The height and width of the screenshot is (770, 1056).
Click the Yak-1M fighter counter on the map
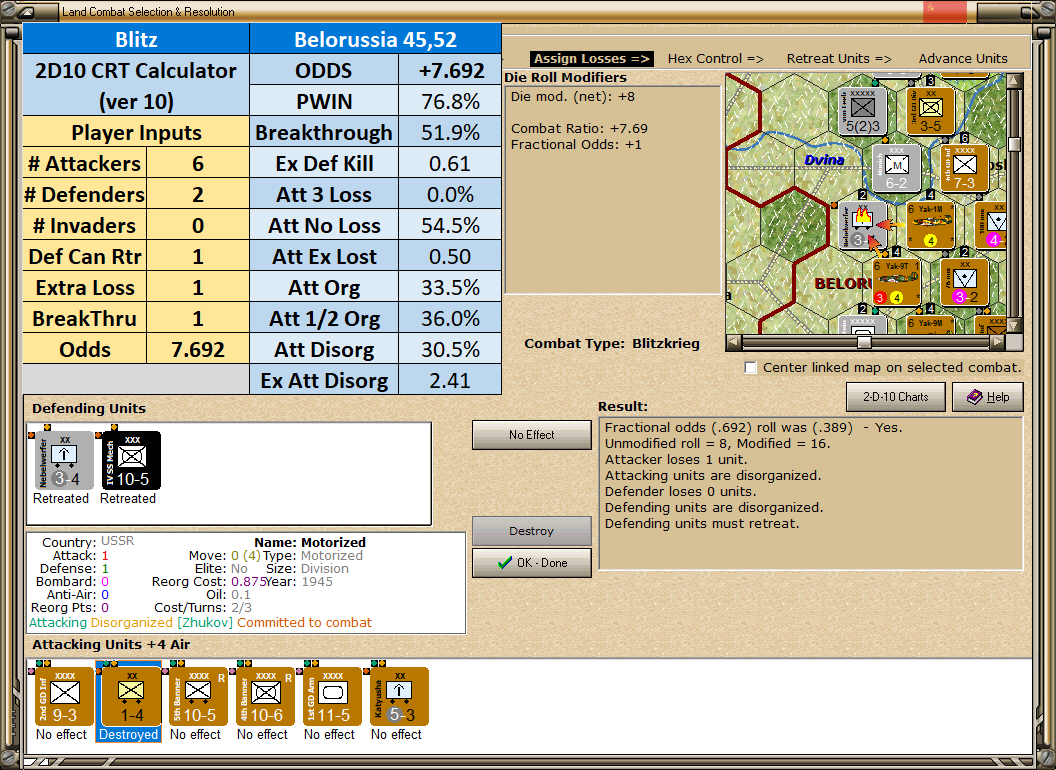pyautogui.click(x=931, y=225)
